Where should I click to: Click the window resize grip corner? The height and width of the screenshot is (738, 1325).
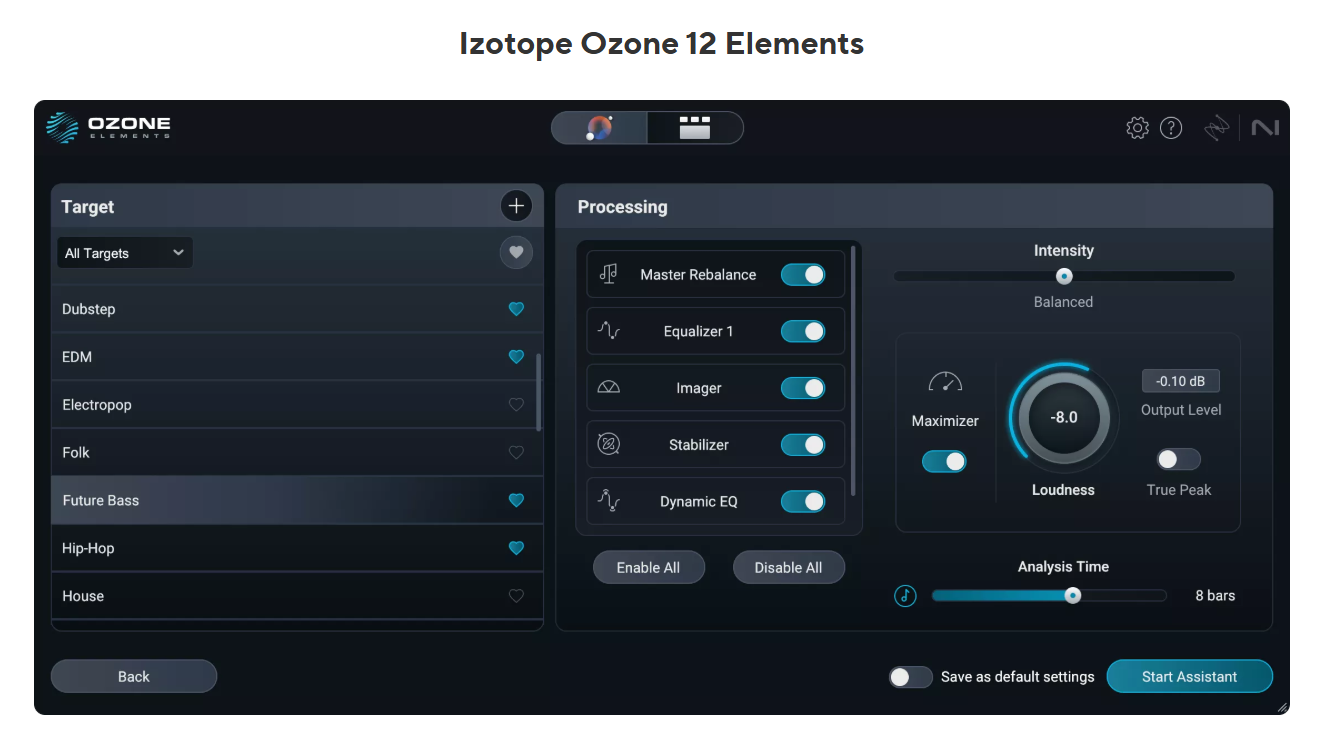tap(1281, 706)
